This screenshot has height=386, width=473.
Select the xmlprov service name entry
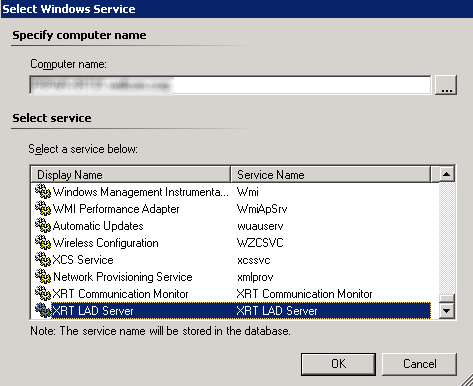tap(255, 277)
